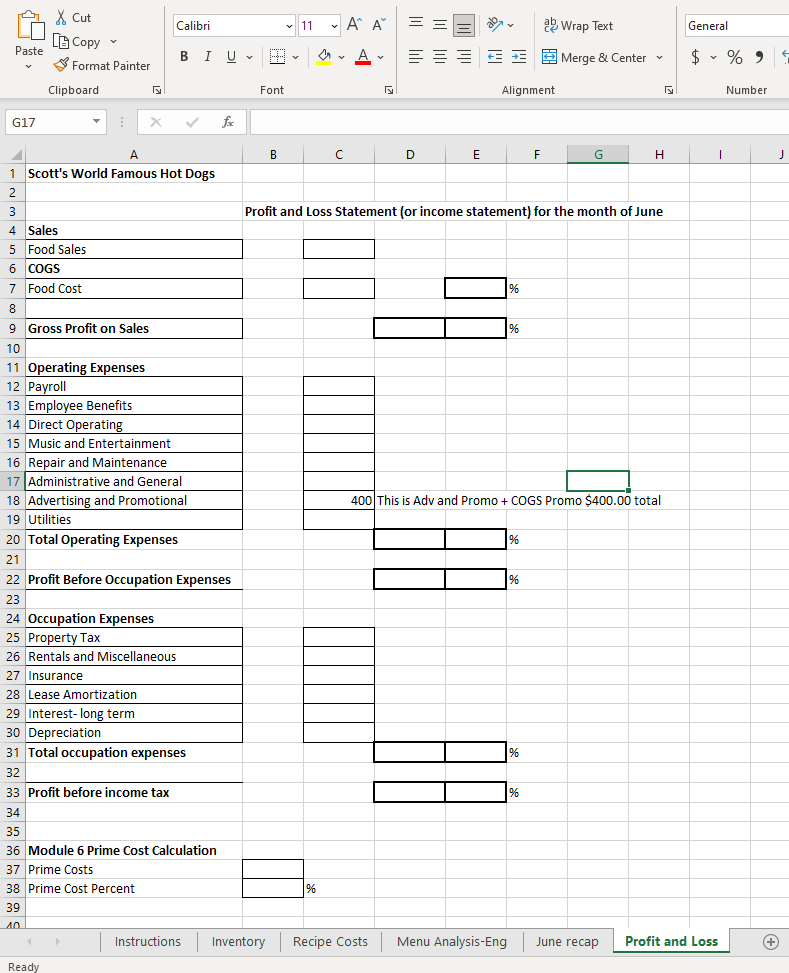
Task: Increase the font size
Action: pyautogui.click(x=354, y=25)
